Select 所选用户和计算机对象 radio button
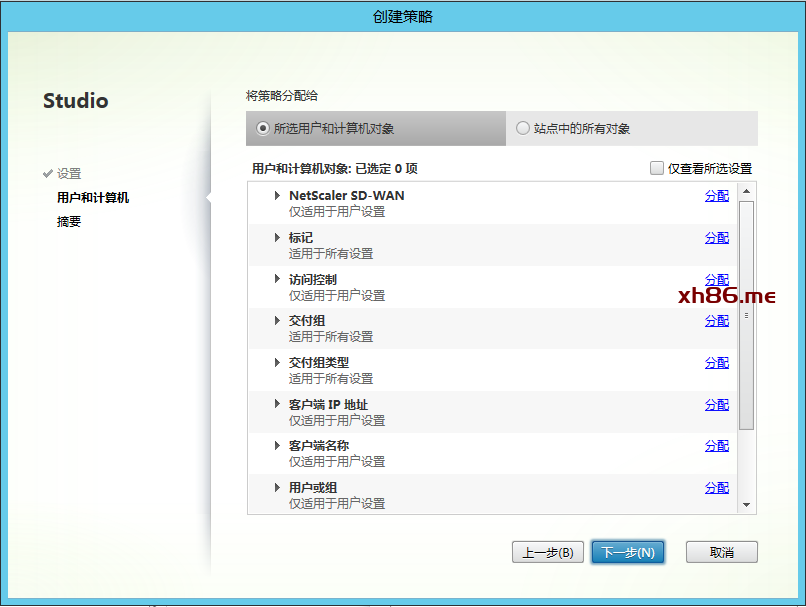806x607 pixels. click(263, 129)
